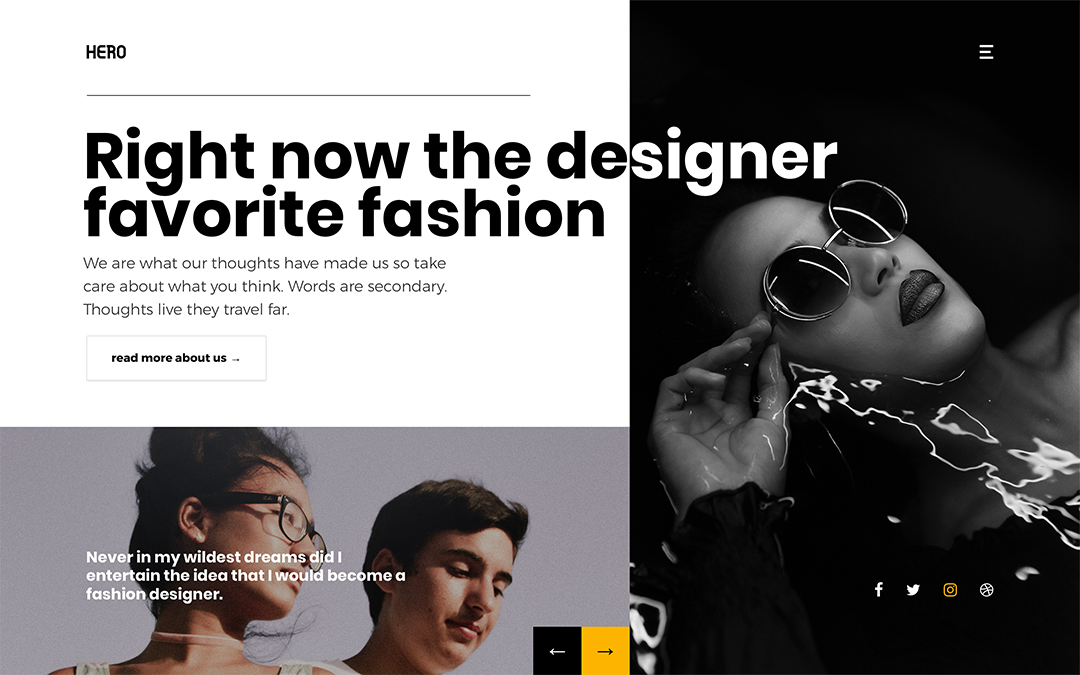
Task: Click the horizontal divider under the logo
Action: [x=309, y=95]
